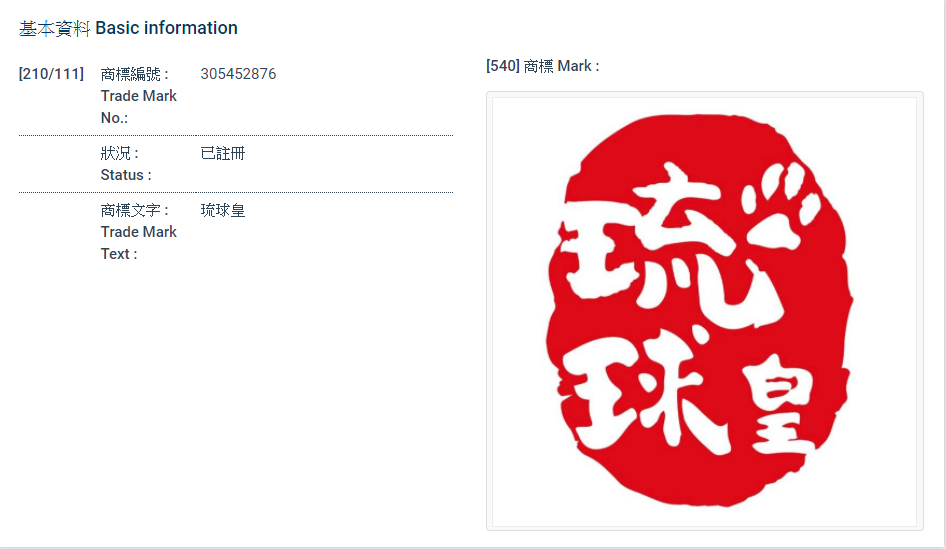Select the trade mark number 305452876

(x=238, y=74)
